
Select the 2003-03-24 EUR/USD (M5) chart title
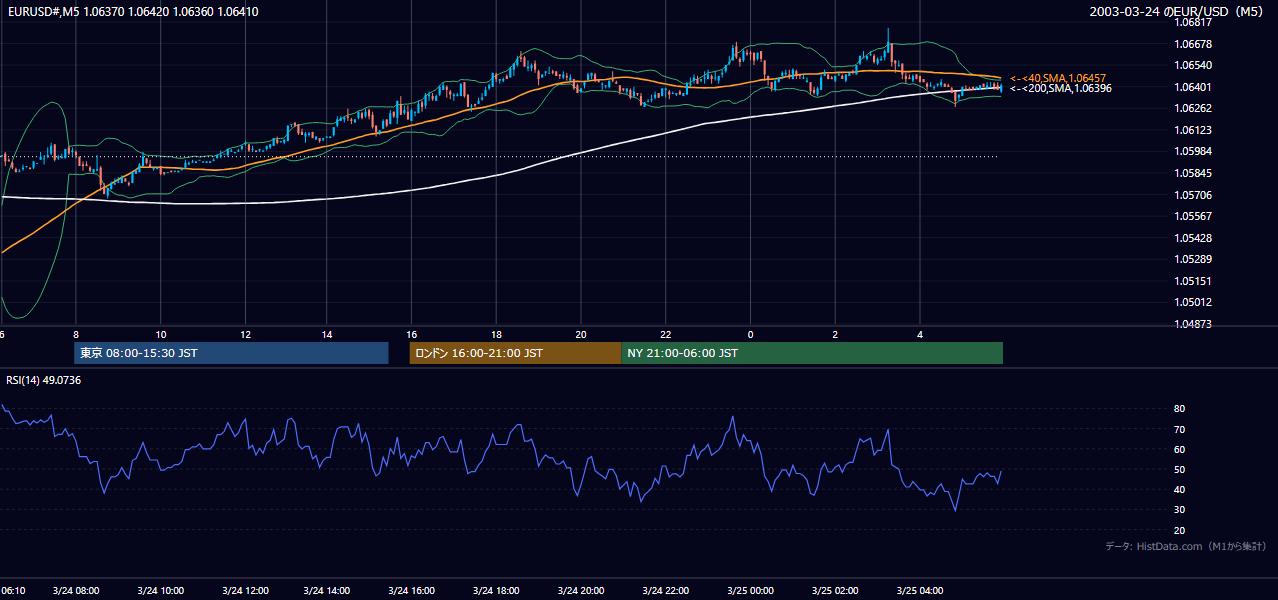point(1178,12)
